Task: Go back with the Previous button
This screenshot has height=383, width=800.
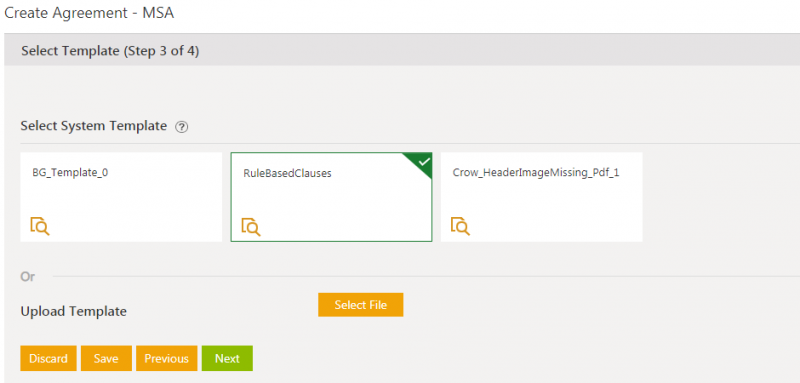Action: pos(166,359)
